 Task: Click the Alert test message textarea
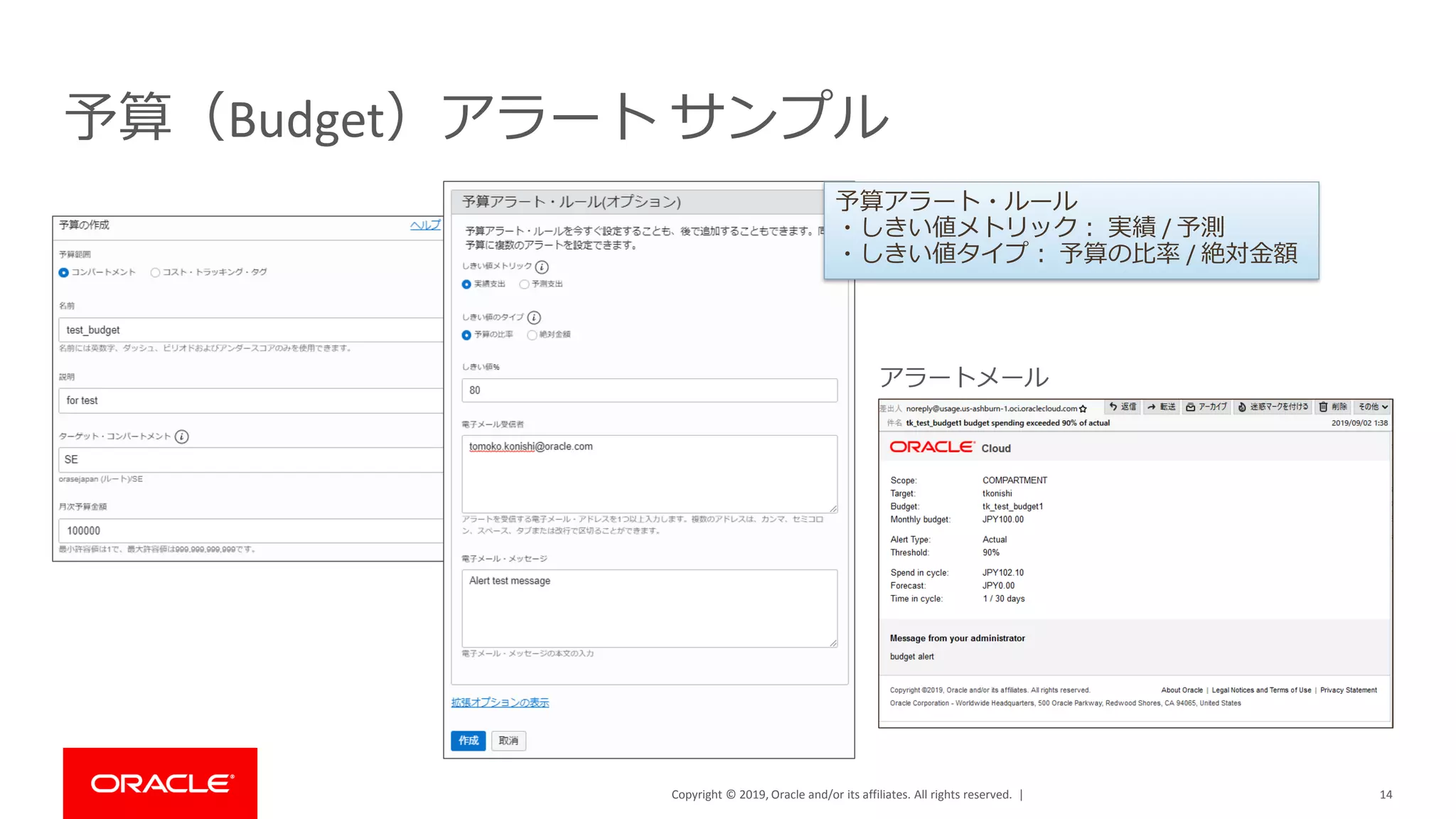650,609
